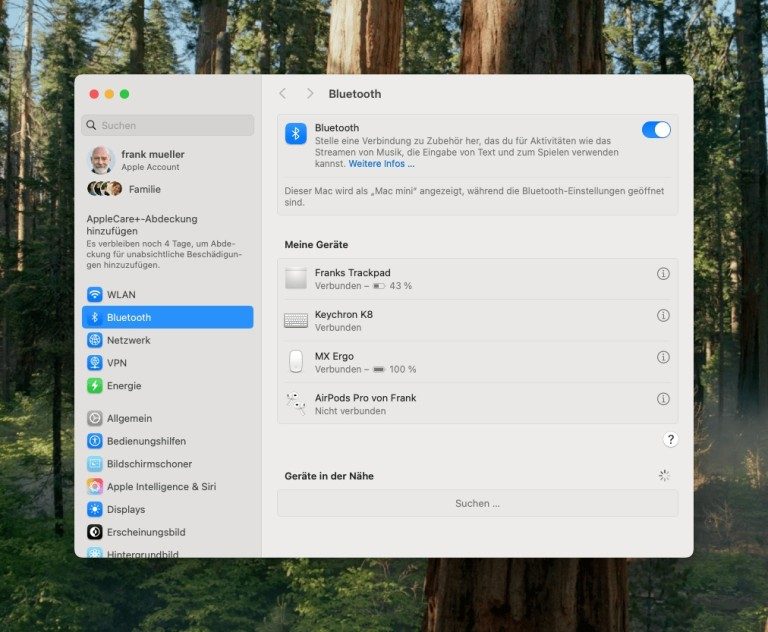This screenshot has height=632, width=768.
Task: Open Erscheinungsbild settings
Action: [168, 532]
